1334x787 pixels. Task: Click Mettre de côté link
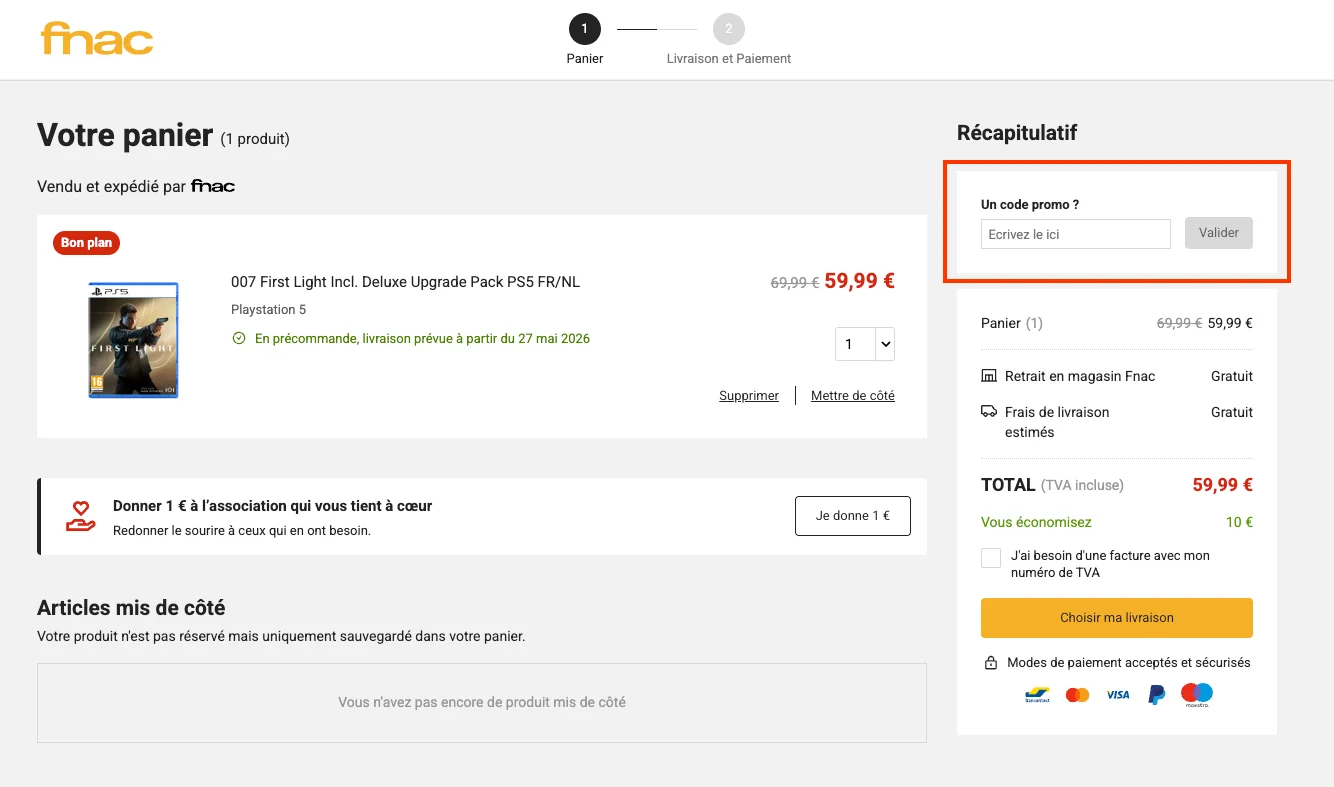(852, 396)
